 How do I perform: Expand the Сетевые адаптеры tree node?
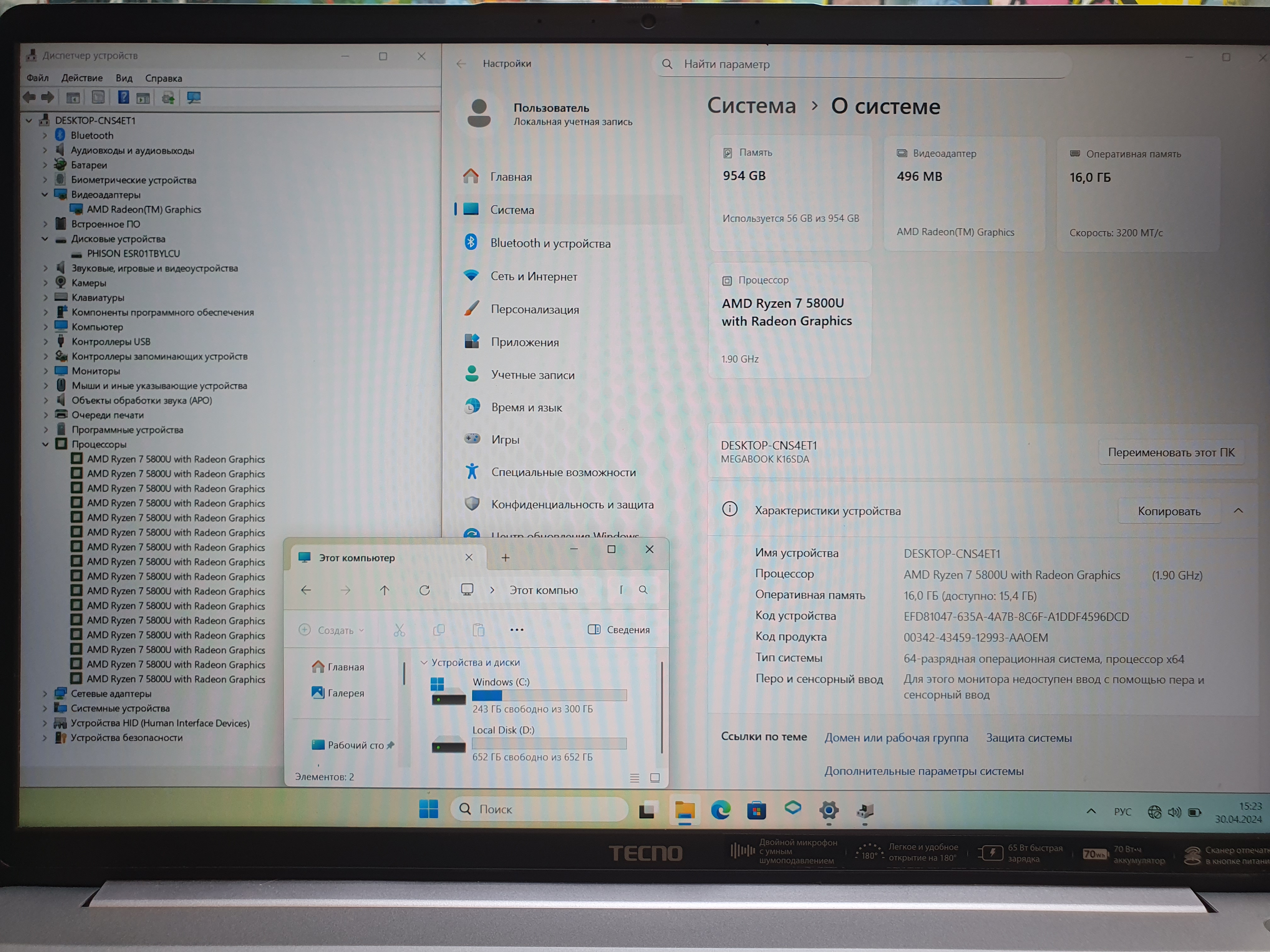(45, 694)
